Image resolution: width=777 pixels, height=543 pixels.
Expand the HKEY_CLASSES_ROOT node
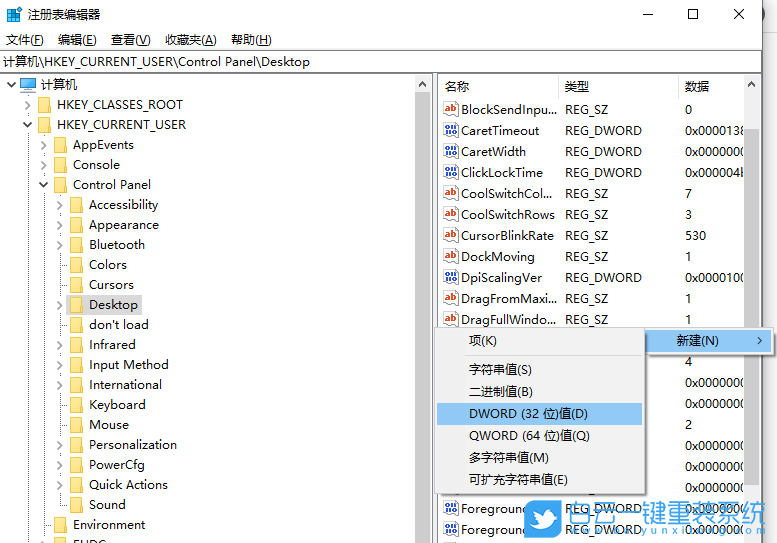click(28, 105)
